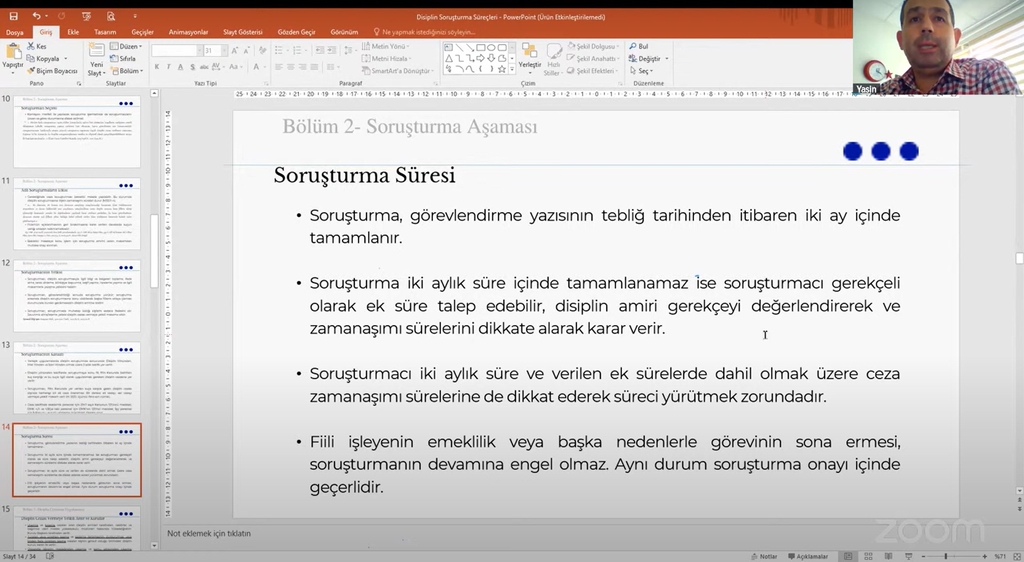The height and width of the screenshot is (562, 1024).
Task: Open the Bölüm section dropdown
Action: pos(127,70)
